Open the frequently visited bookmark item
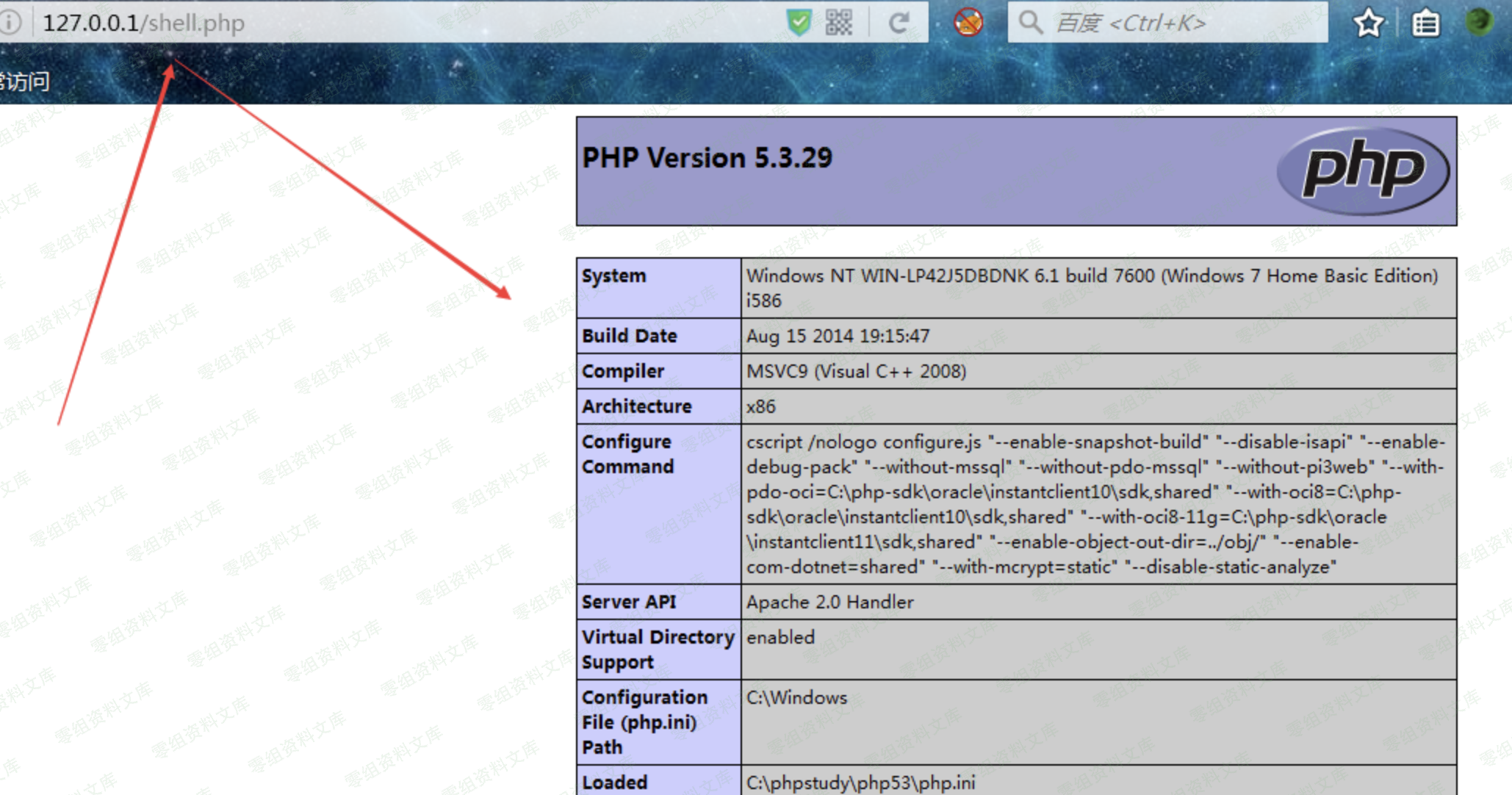1512x795 pixels. [24, 81]
